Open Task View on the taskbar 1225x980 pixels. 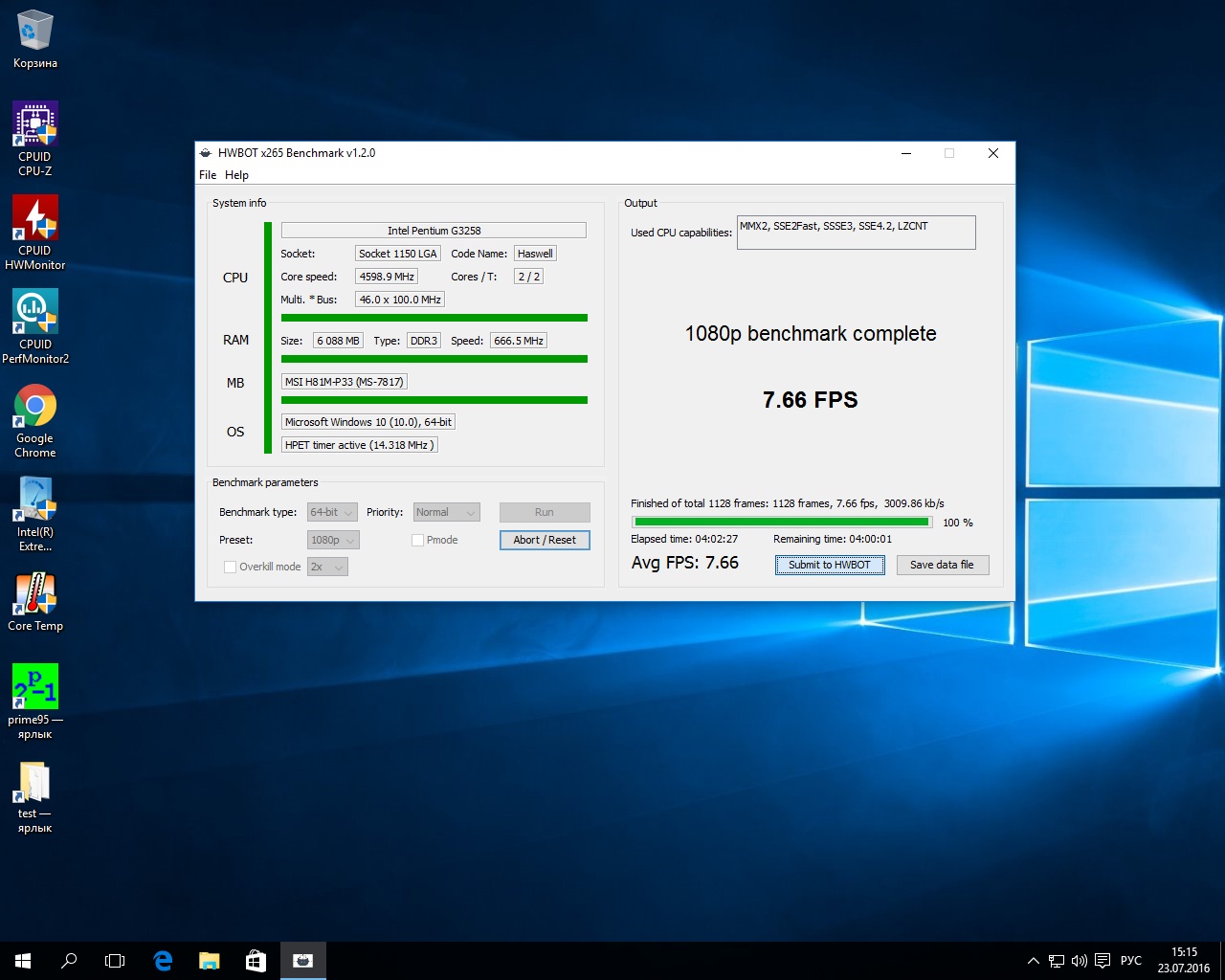point(115,961)
